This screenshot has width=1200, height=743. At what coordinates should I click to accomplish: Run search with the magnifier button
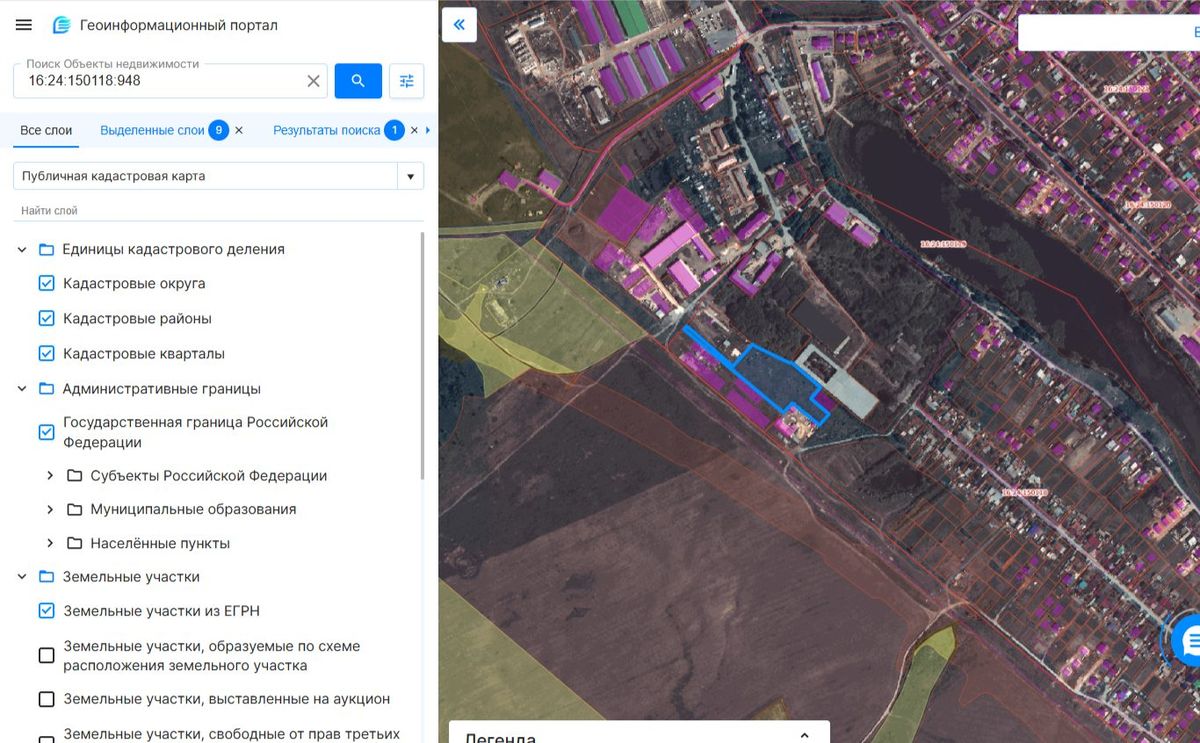coord(358,81)
